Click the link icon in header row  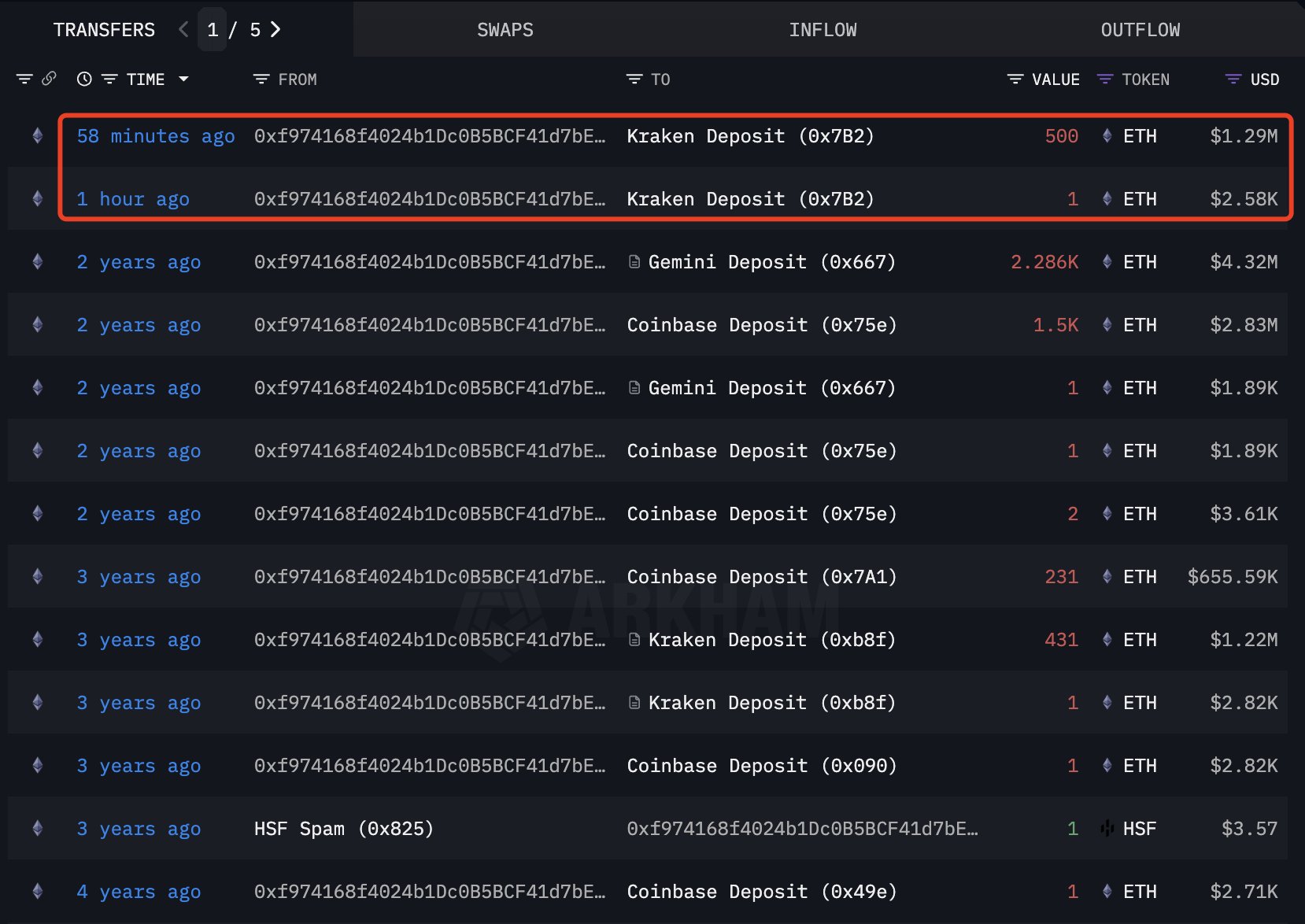(x=49, y=79)
